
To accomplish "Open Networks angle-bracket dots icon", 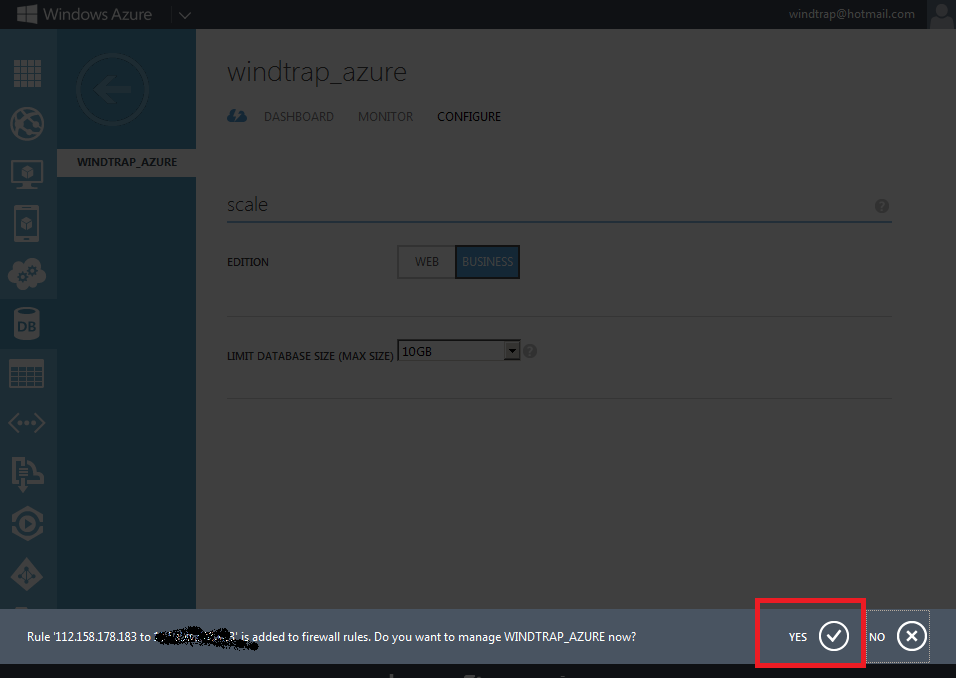I will coord(27,423).
